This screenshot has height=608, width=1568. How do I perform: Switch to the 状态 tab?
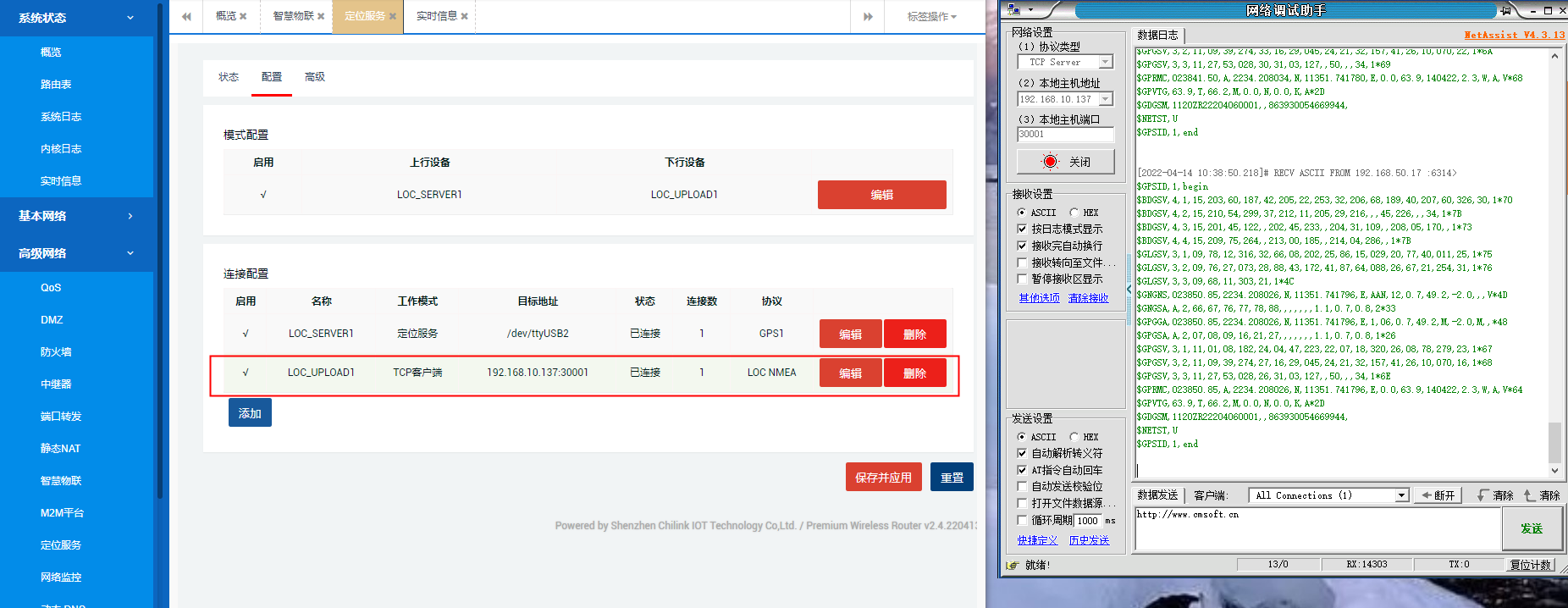coord(229,77)
